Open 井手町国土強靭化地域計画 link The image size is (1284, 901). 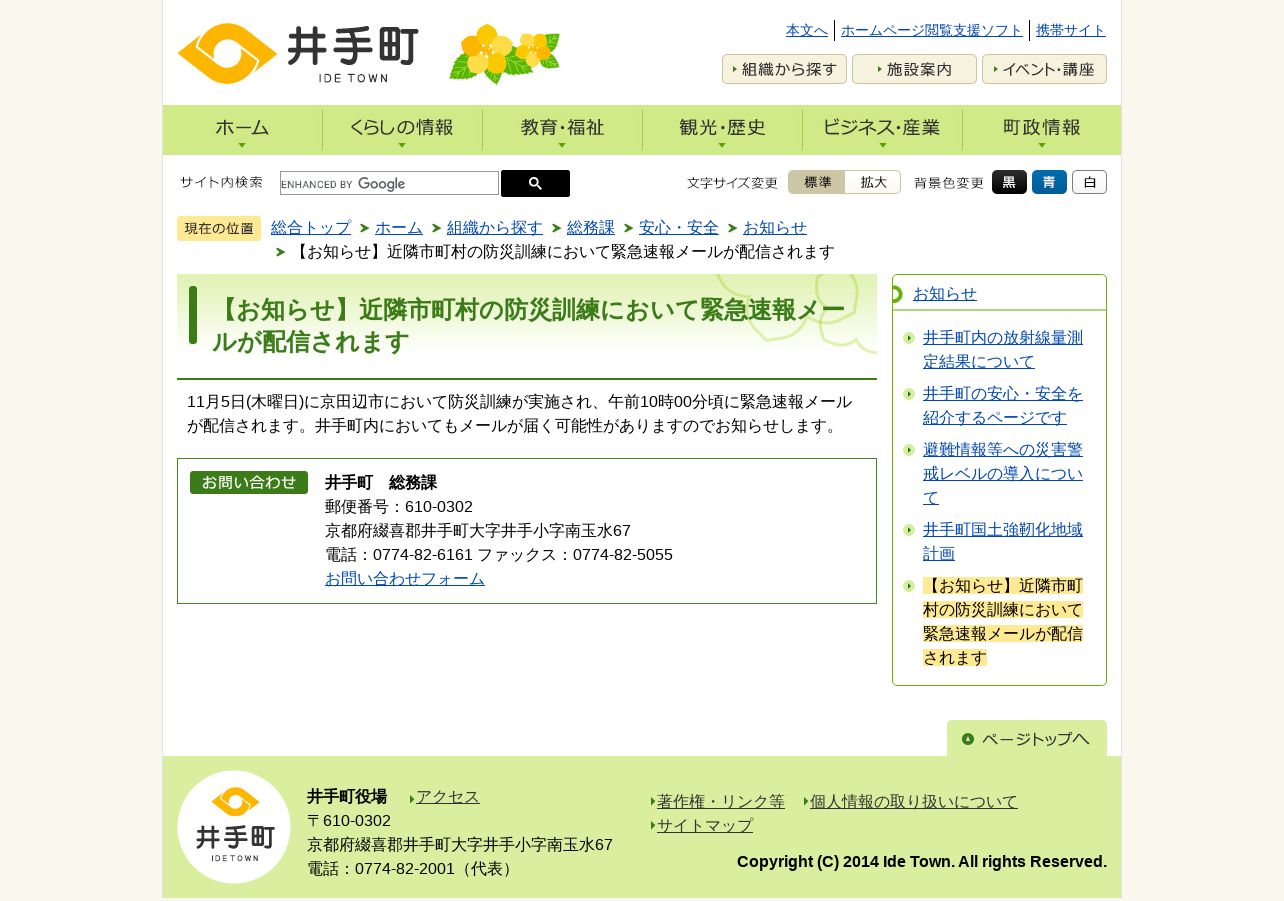click(1003, 541)
